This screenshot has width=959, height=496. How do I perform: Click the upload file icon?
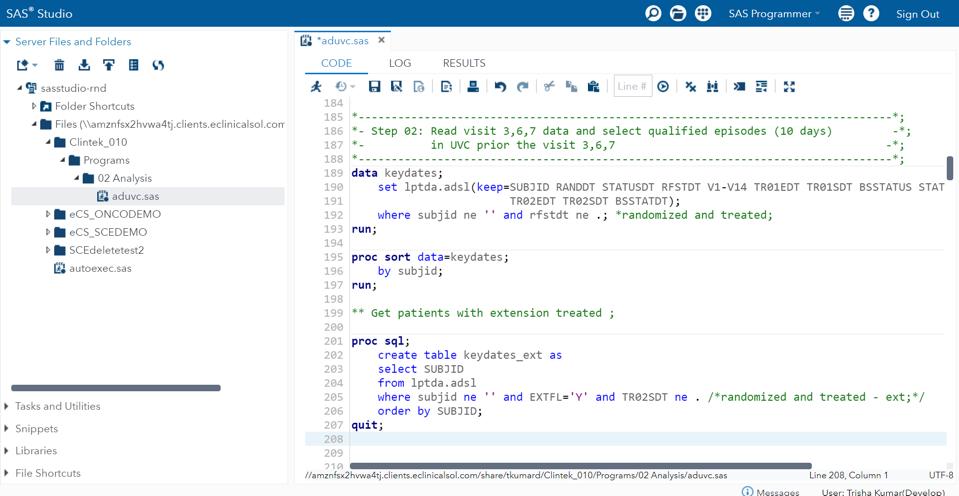point(109,65)
